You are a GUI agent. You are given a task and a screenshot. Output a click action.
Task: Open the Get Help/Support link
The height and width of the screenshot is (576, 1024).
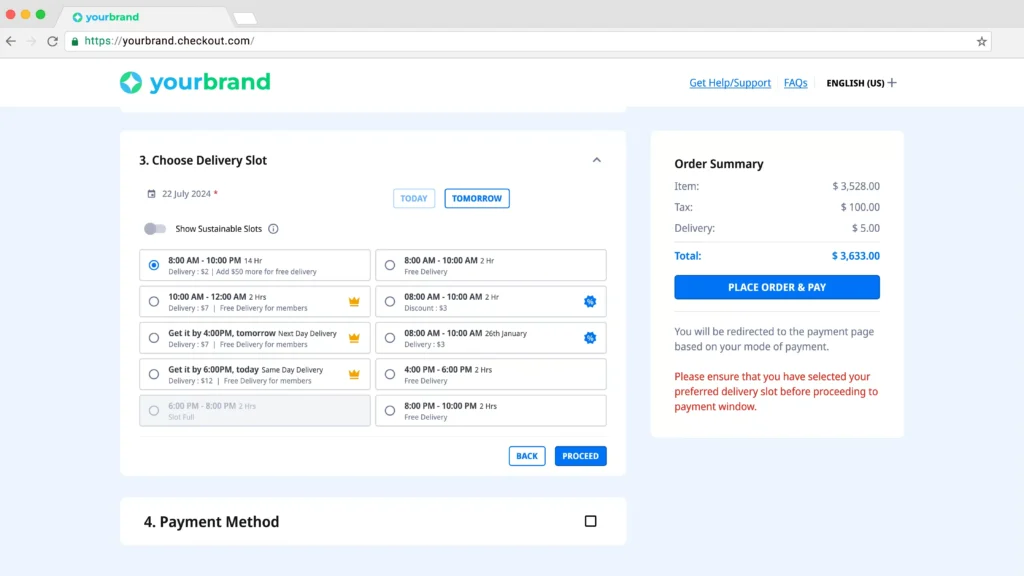[x=730, y=83]
